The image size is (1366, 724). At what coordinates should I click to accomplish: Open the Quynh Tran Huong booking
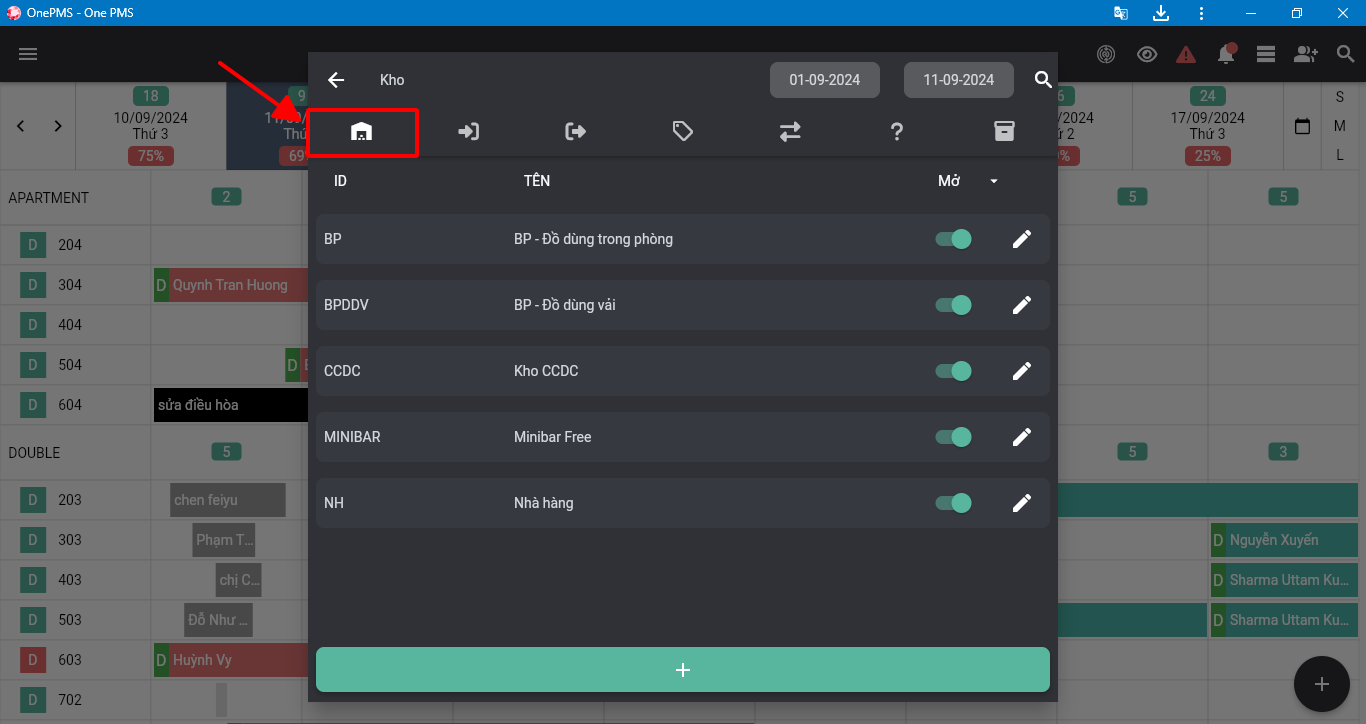click(x=231, y=285)
